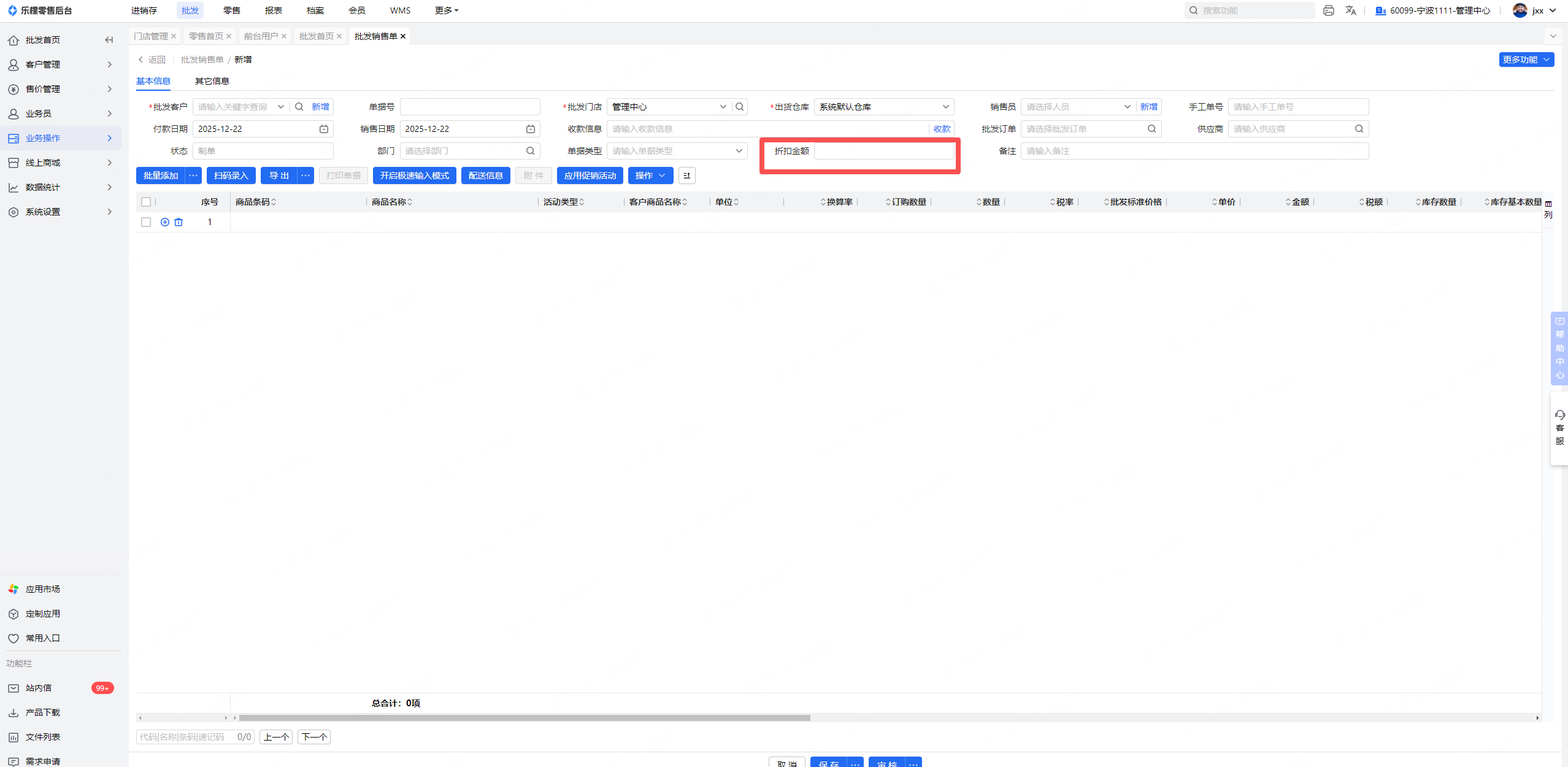Toggle the select-all header checkbox
The image size is (1568, 767).
tap(146, 202)
